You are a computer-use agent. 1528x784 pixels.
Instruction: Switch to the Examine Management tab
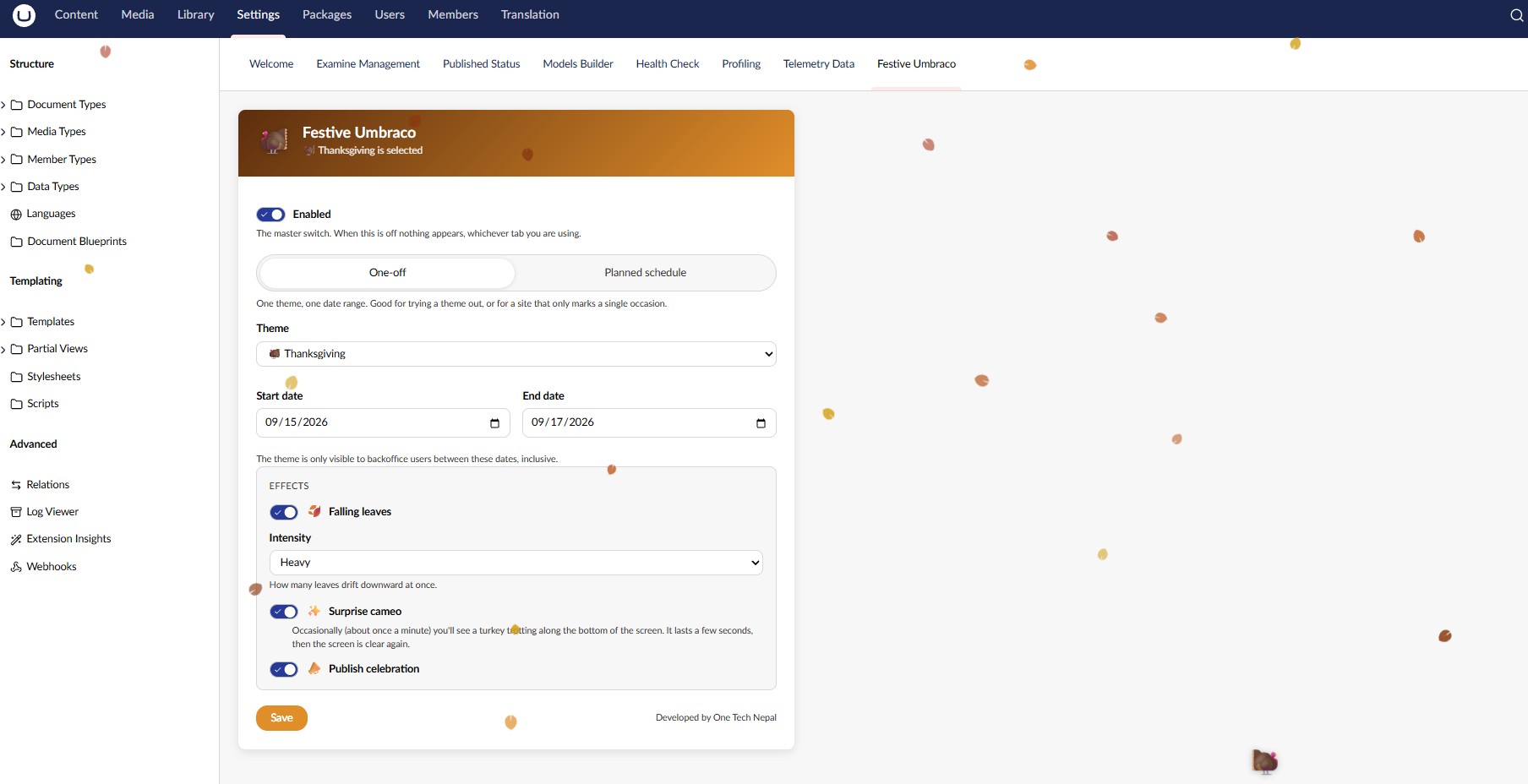point(368,64)
